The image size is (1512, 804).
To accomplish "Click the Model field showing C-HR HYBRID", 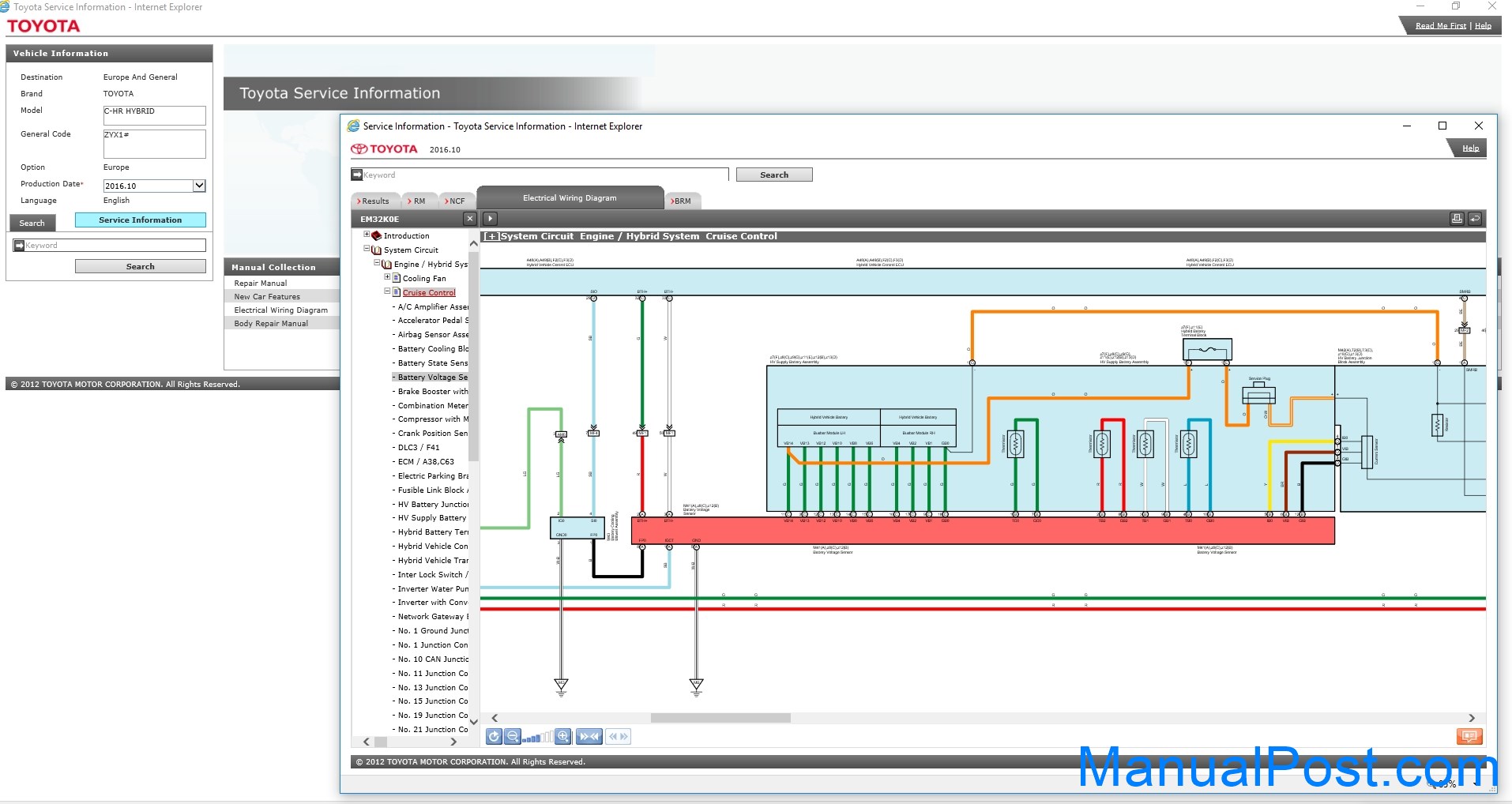I will (x=154, y=115).
